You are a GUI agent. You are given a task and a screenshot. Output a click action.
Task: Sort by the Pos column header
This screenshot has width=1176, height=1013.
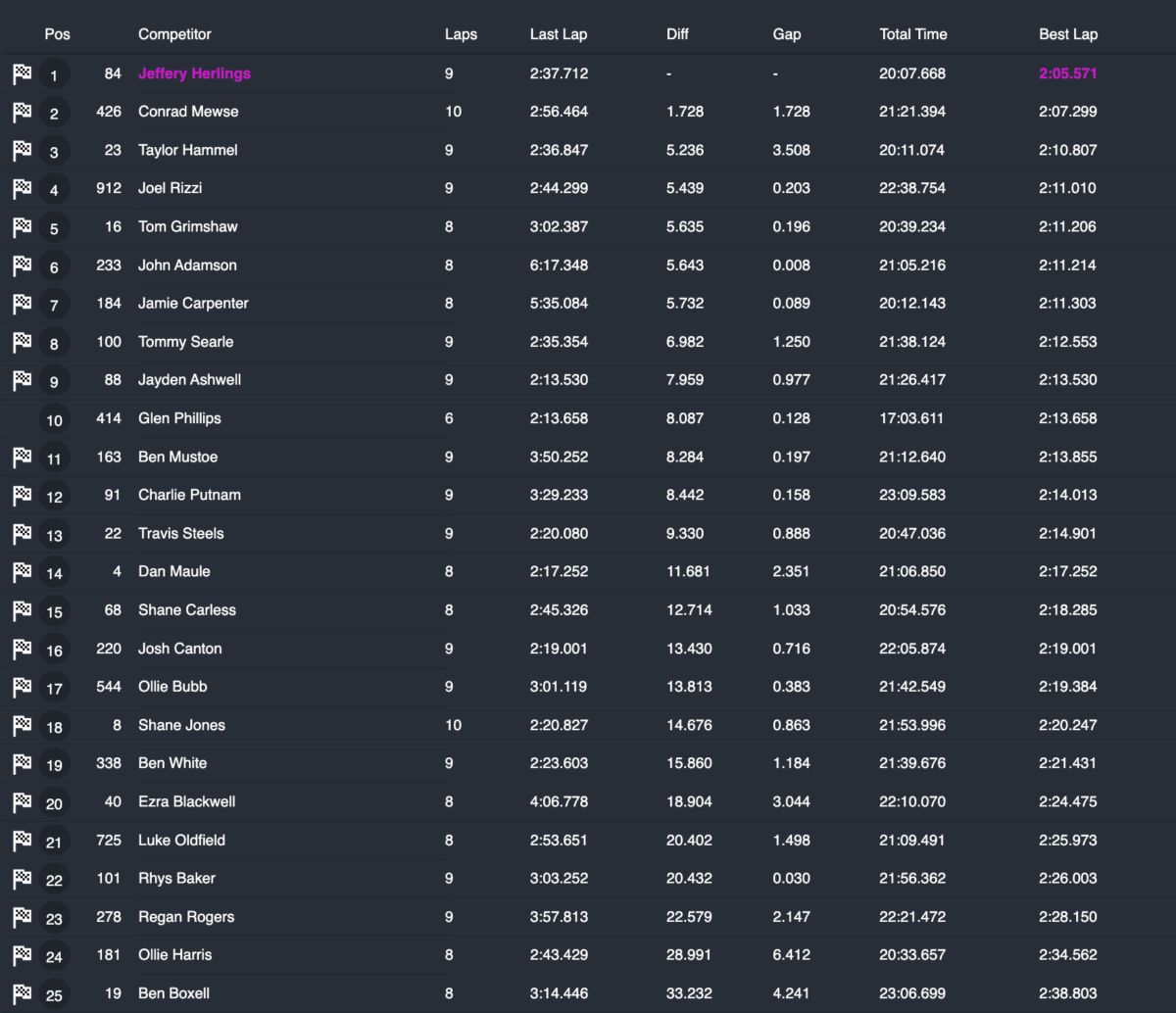coord(57,34)
